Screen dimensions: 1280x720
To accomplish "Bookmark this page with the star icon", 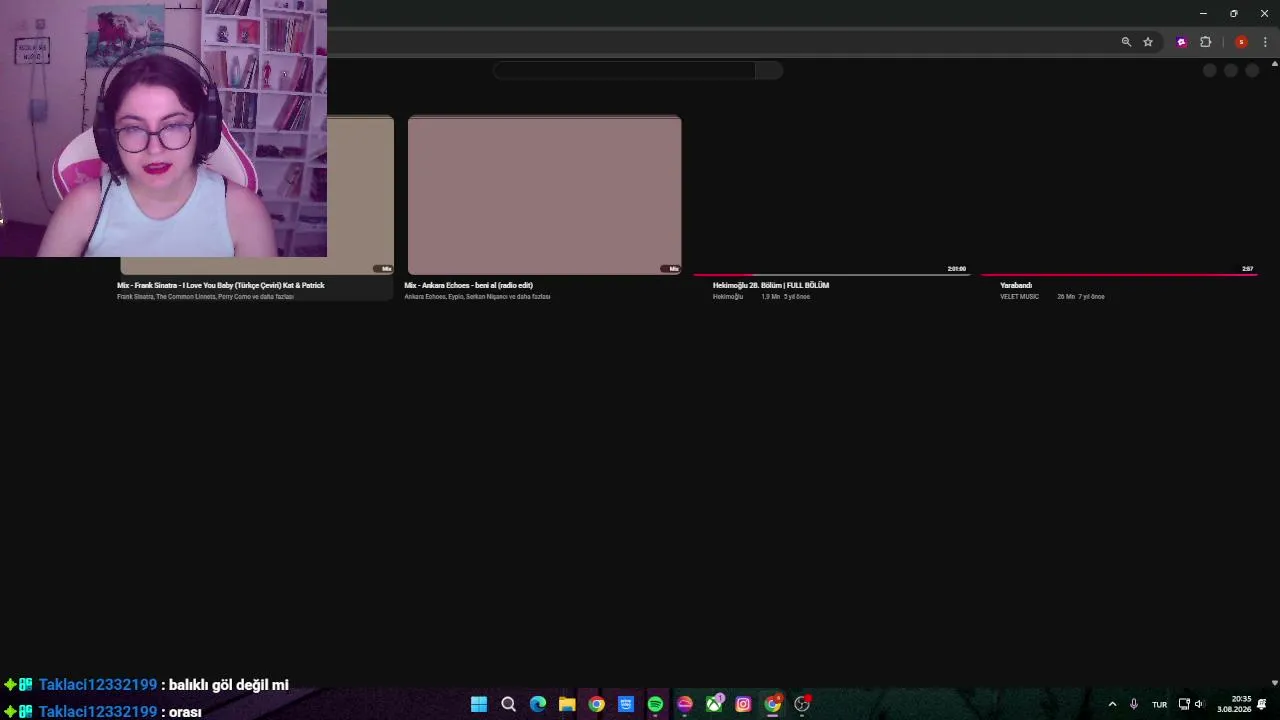I will coord(1148,42).
